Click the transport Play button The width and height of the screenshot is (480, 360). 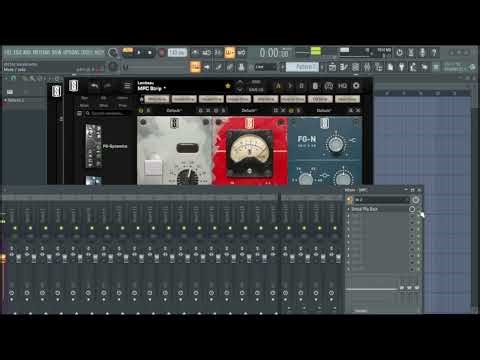pyautogui.click(x=139, y=53)
